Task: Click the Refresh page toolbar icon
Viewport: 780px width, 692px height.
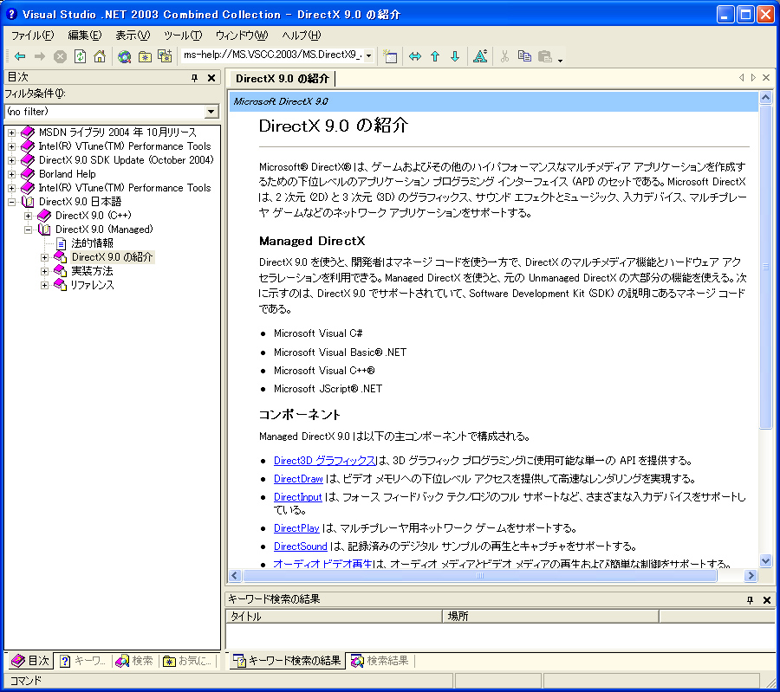Action: (x=80, y=57)
